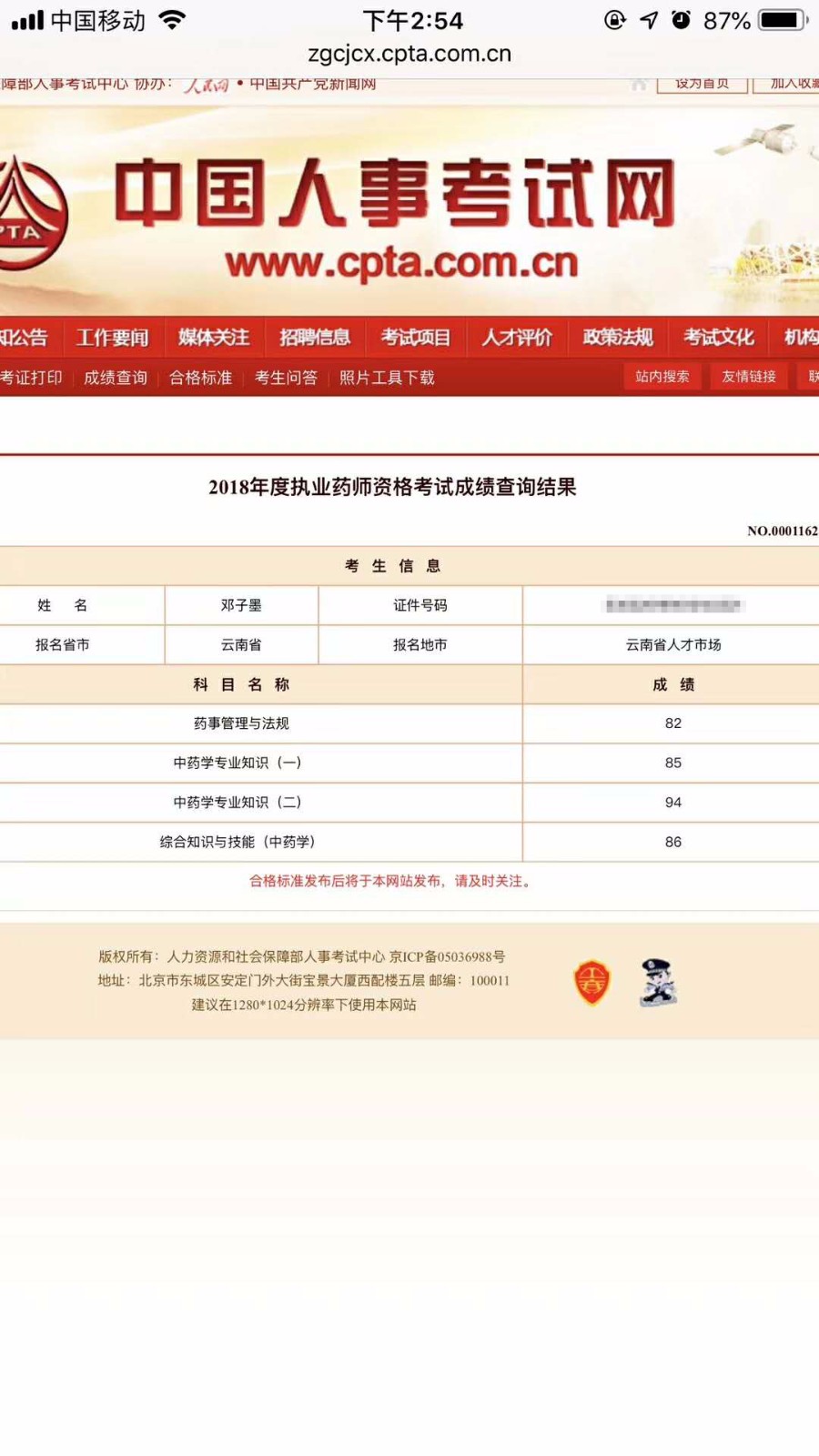Open the 工作要闻 menu tab

coord(112,338)
